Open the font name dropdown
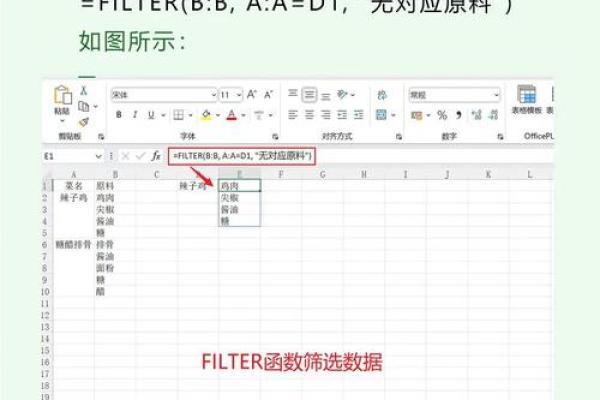This screenshot has width=600, height=400. [x=214, y=95]
